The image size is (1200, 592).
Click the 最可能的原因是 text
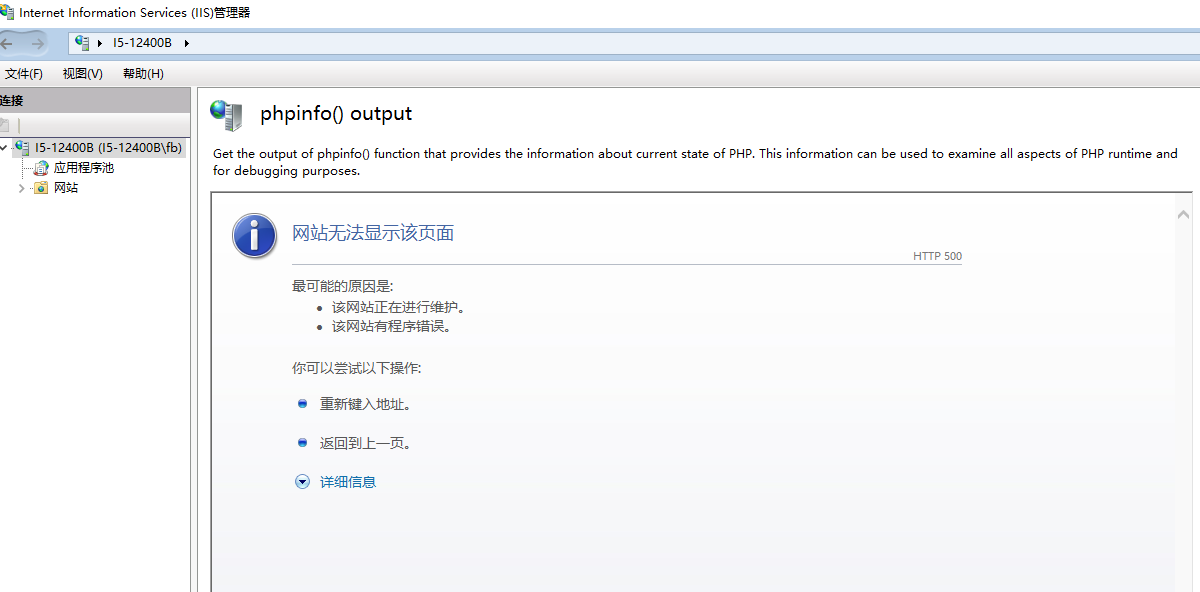pos(343,286)
